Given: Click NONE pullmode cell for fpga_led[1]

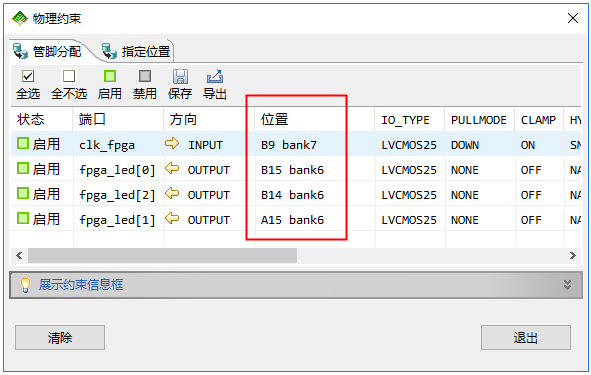Looking at the screenshot, I should pos(480,219).
